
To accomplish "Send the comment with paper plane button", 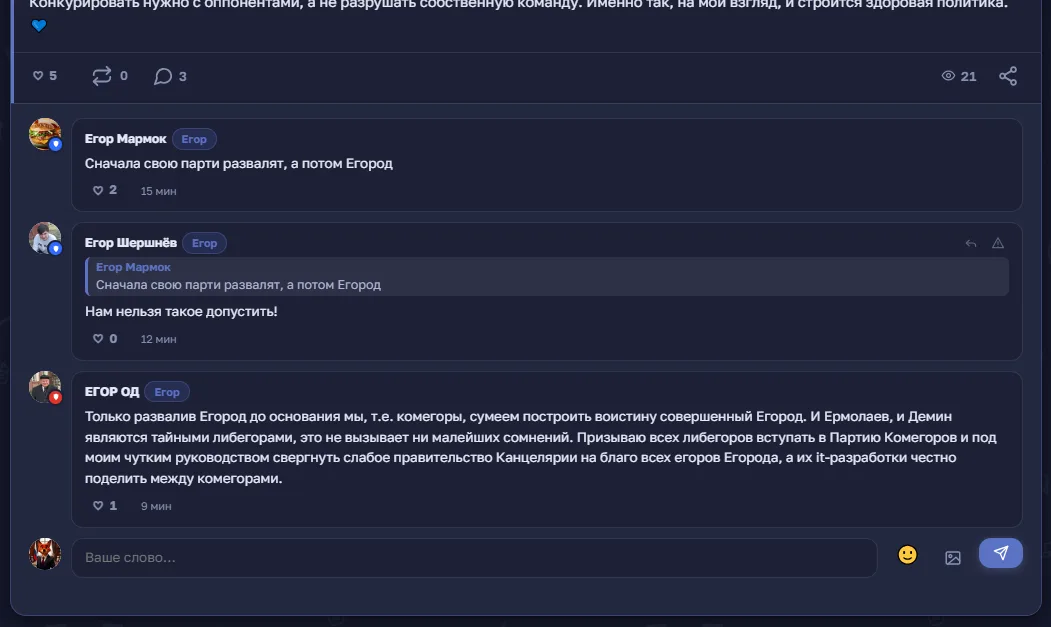I will point(1001,553).
